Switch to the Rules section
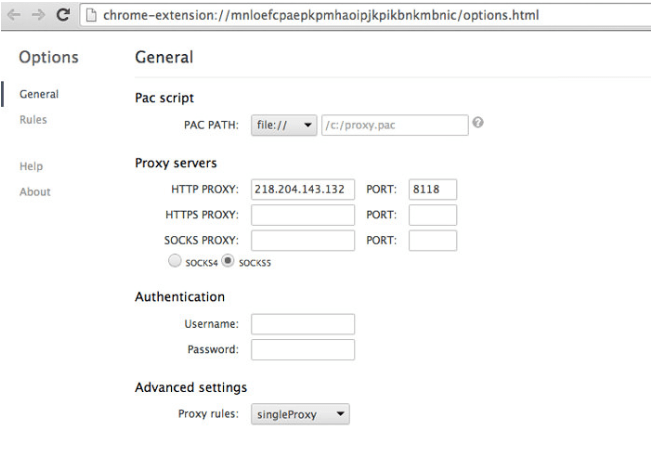This screenshot has width=651, height=472. tap(33, 120)
